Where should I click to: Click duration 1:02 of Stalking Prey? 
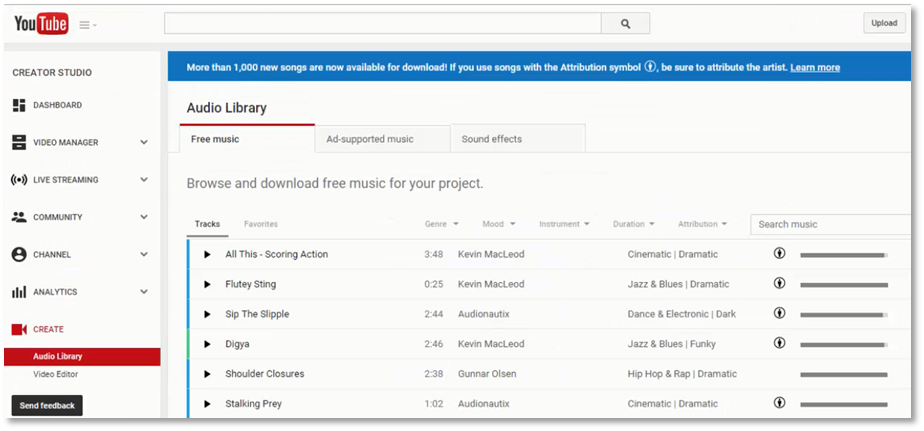click(x=433, y=404)
